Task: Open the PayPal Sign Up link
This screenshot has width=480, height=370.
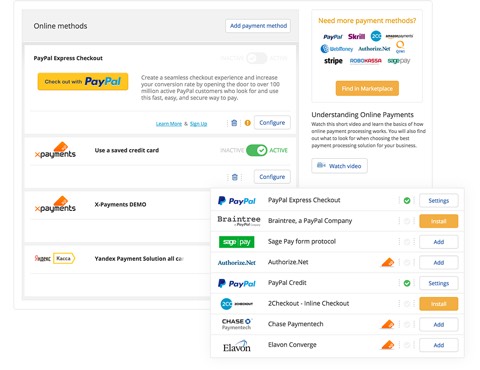Action: pyautogui.click(x=198, y=124)
